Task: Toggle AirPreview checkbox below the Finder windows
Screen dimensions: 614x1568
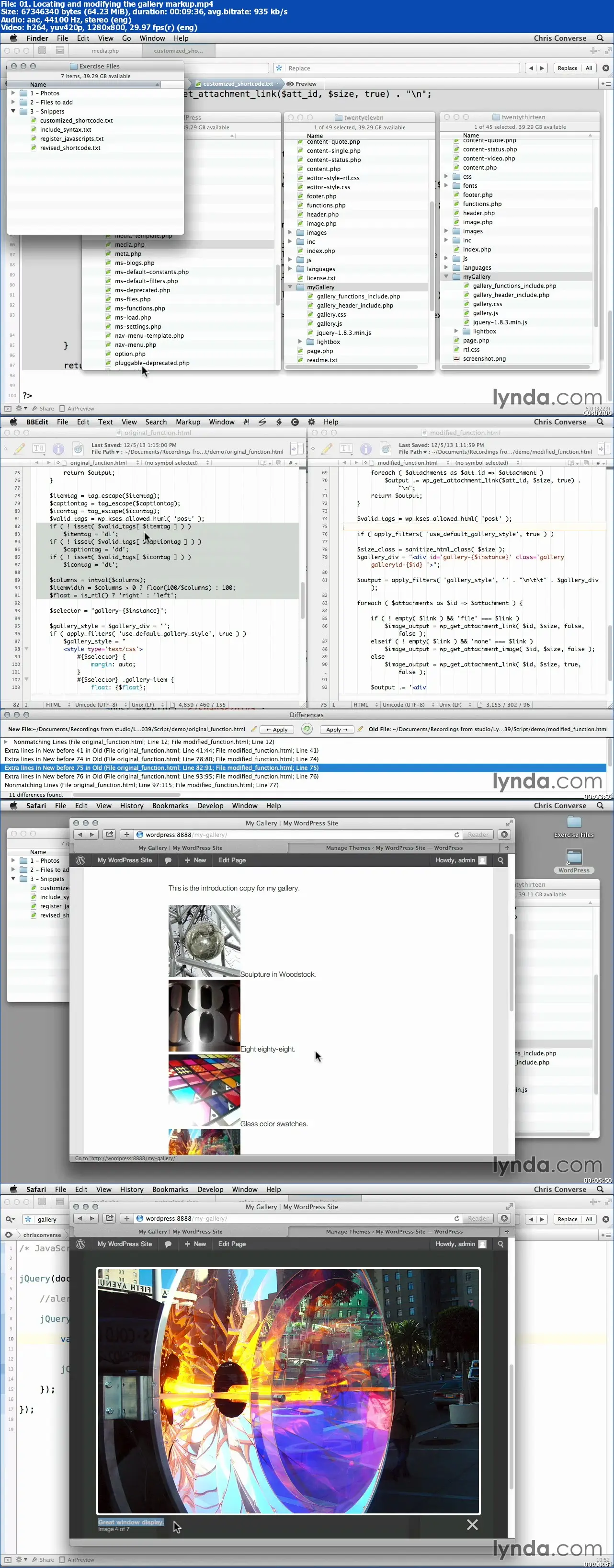Action: [x=62, y=409]
